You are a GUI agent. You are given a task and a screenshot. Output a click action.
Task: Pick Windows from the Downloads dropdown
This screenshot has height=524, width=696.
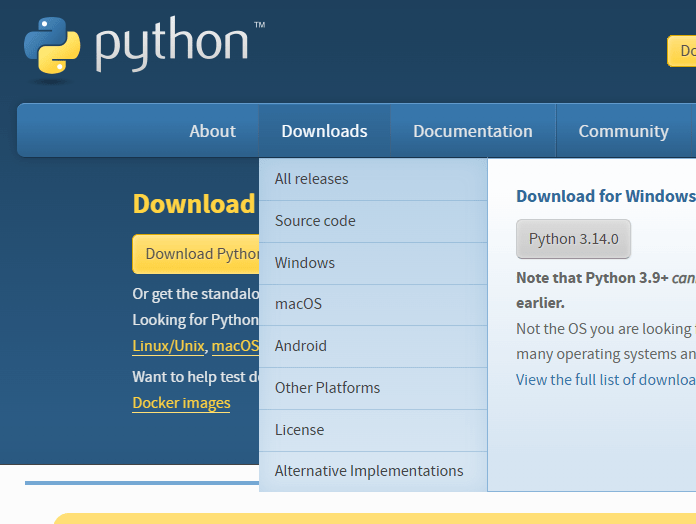click(305, 263)
